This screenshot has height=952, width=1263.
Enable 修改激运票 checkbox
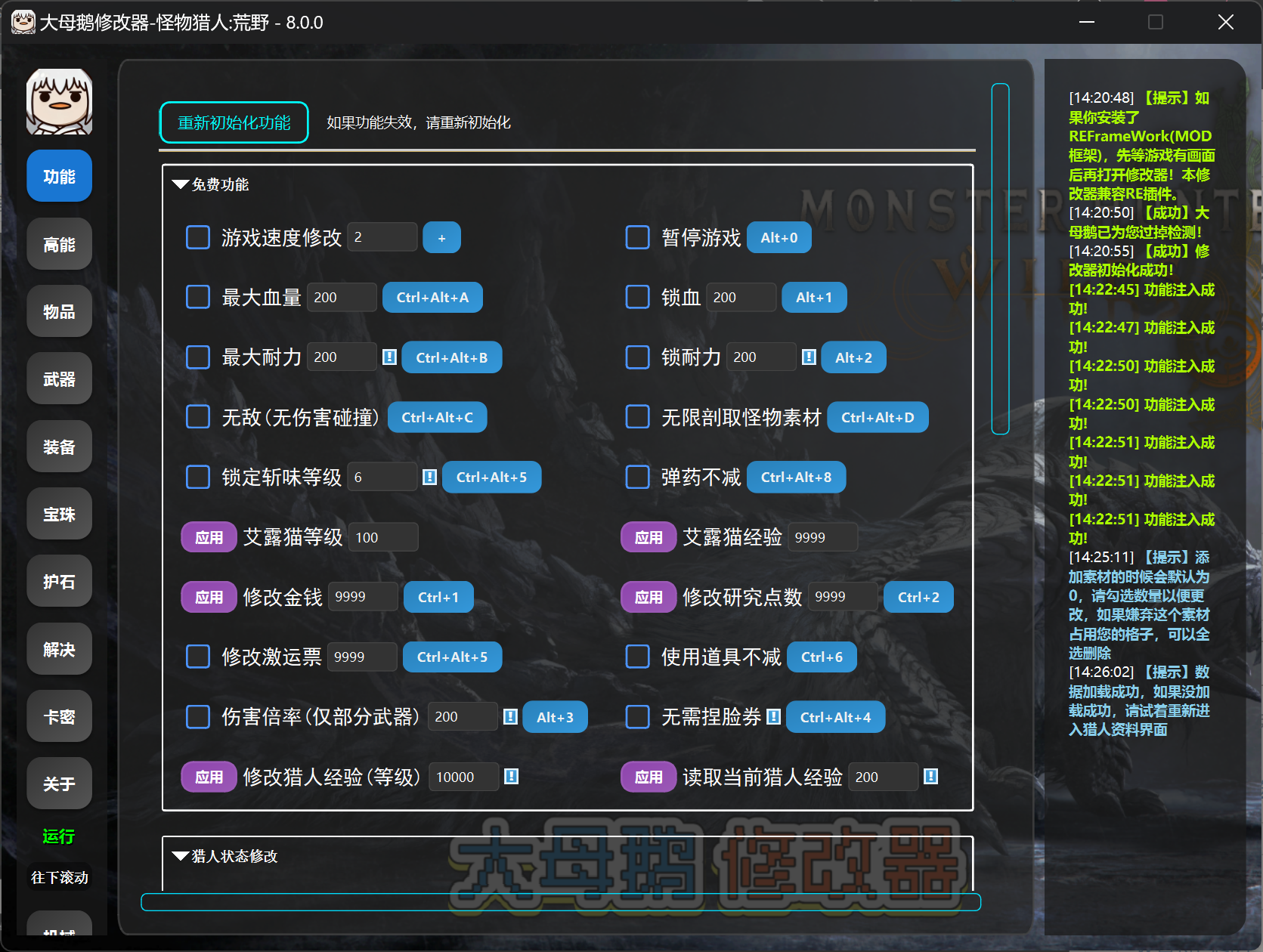[198, 657]
